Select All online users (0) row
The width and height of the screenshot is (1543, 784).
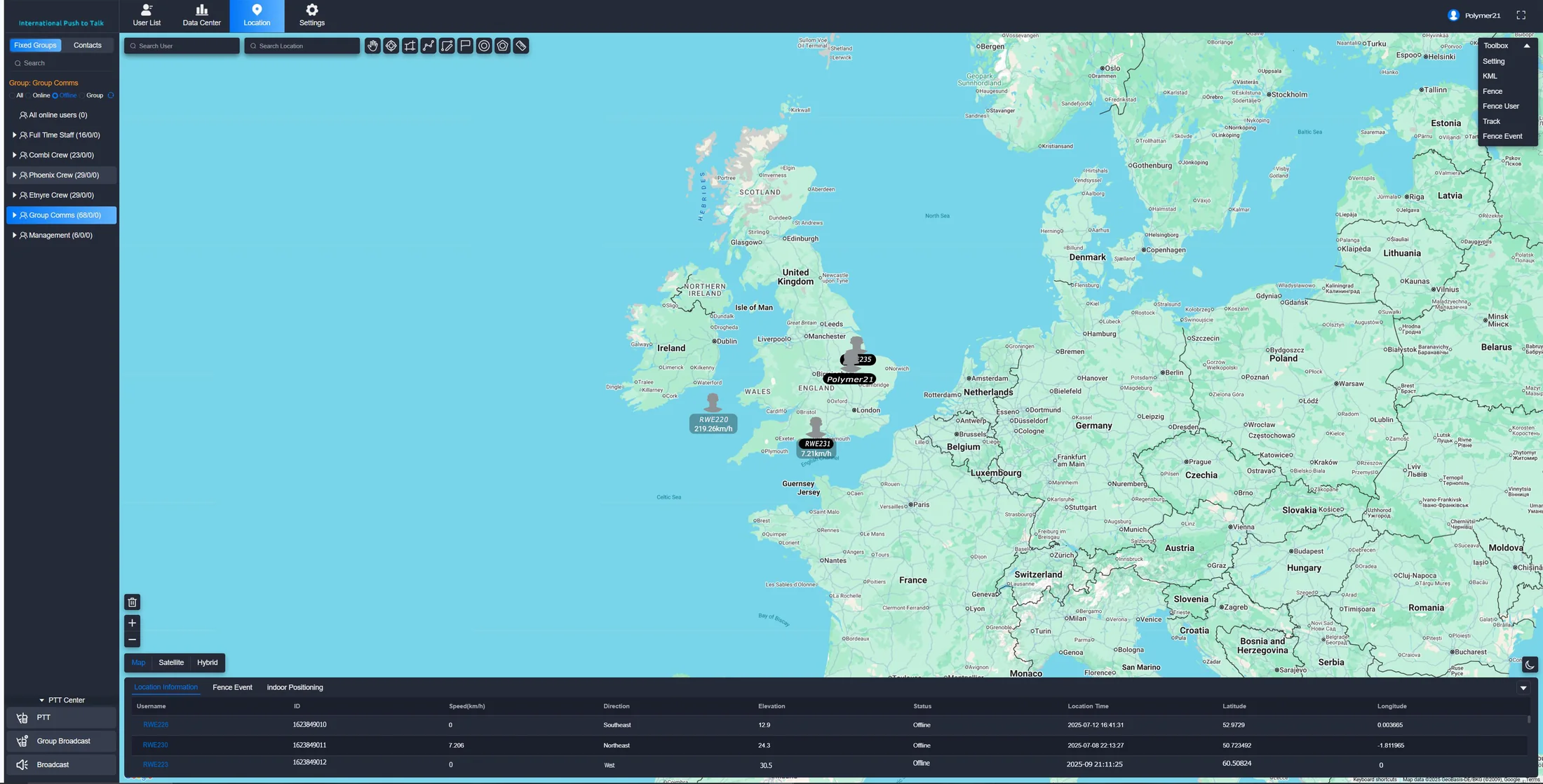pyautogui.click(x=61, y=115)
